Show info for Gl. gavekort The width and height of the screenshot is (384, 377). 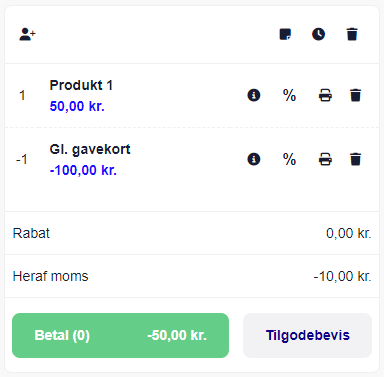tap(254, 159)
